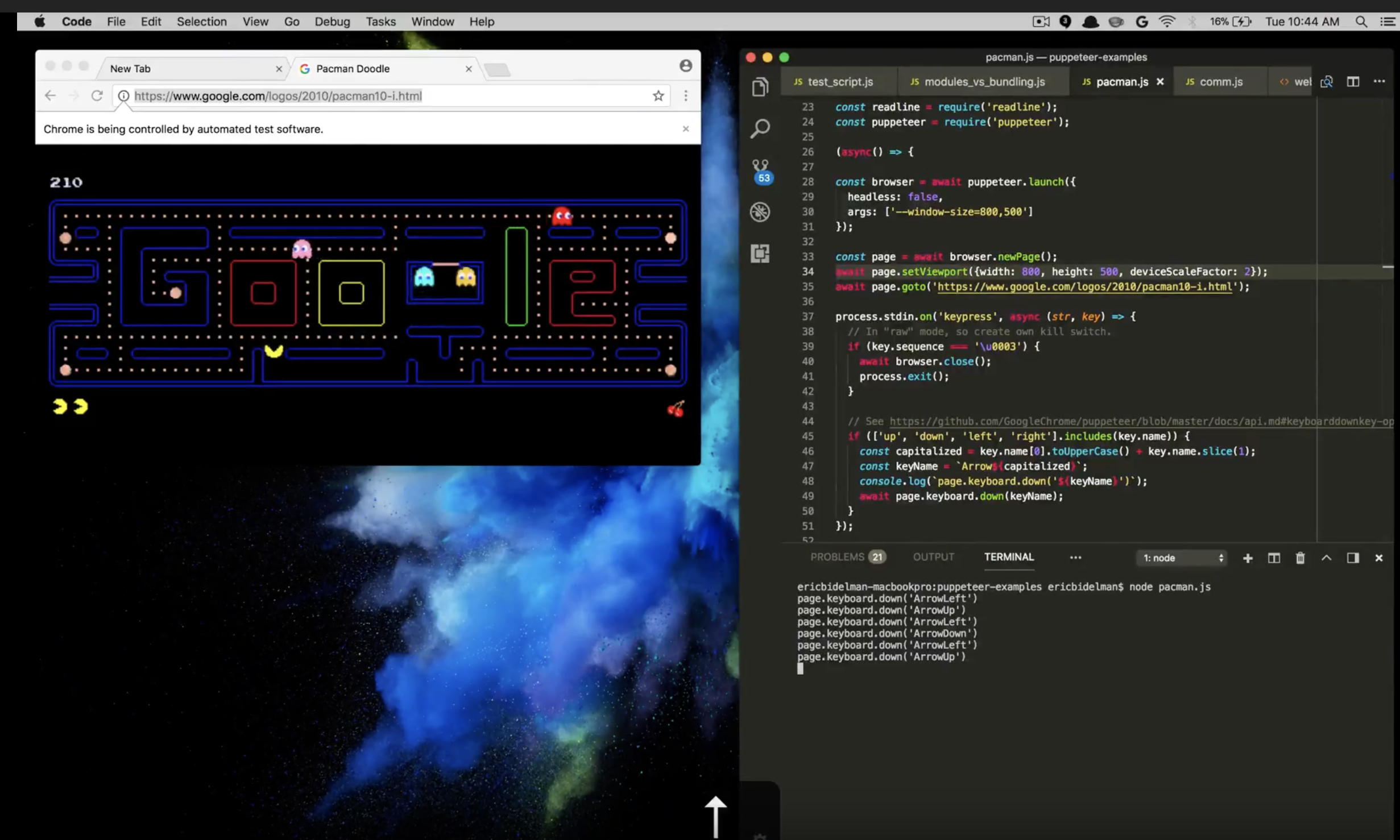
Task: Select the terminal split panel icon
Action: click(1274, 557)
